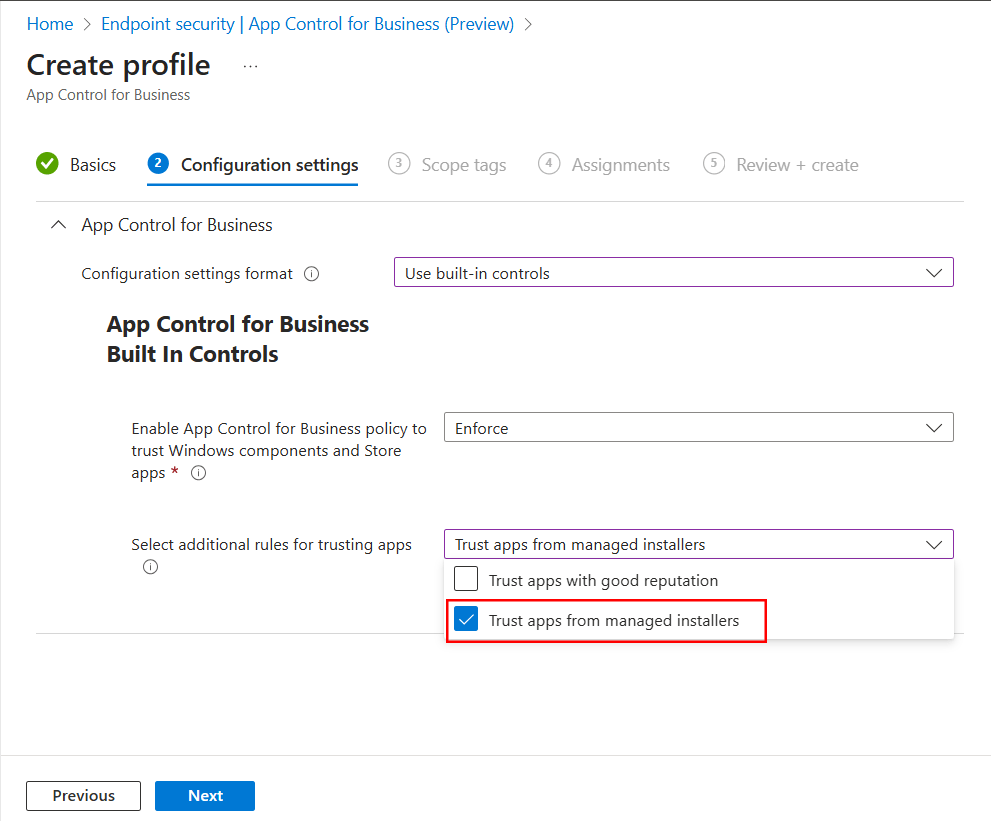Screen dimensions: 991x821
Task: Click App Control for Business subtitle text
Action: click(x=108, y=95)
